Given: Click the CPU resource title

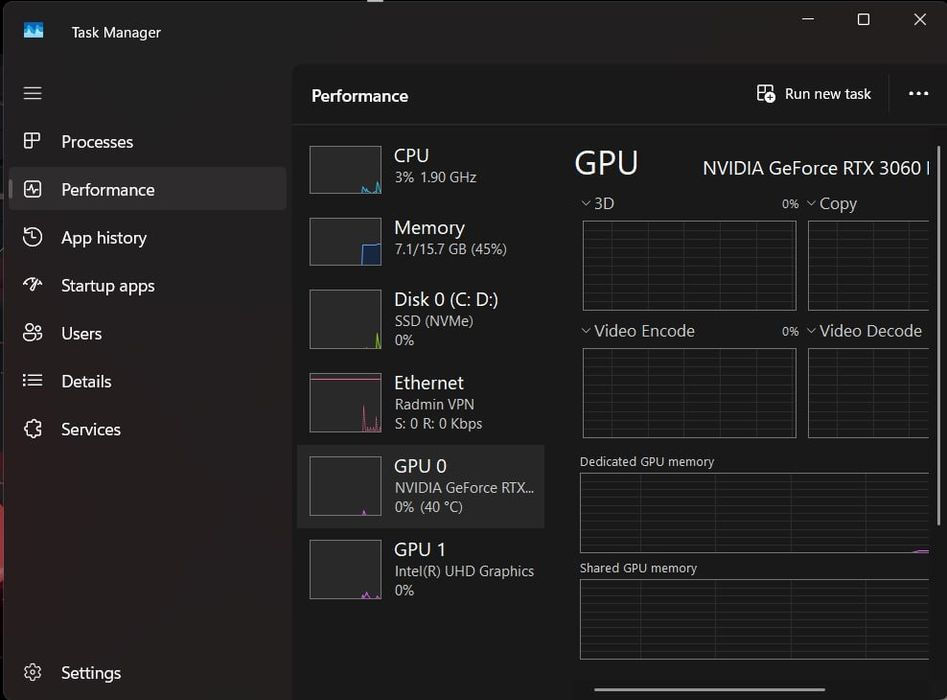Looking at the screenshot, I should click(411, 155).
